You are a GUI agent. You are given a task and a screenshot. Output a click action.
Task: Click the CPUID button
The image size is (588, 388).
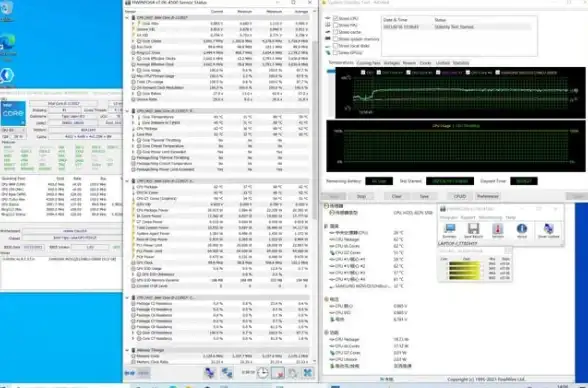pos(460,196)
